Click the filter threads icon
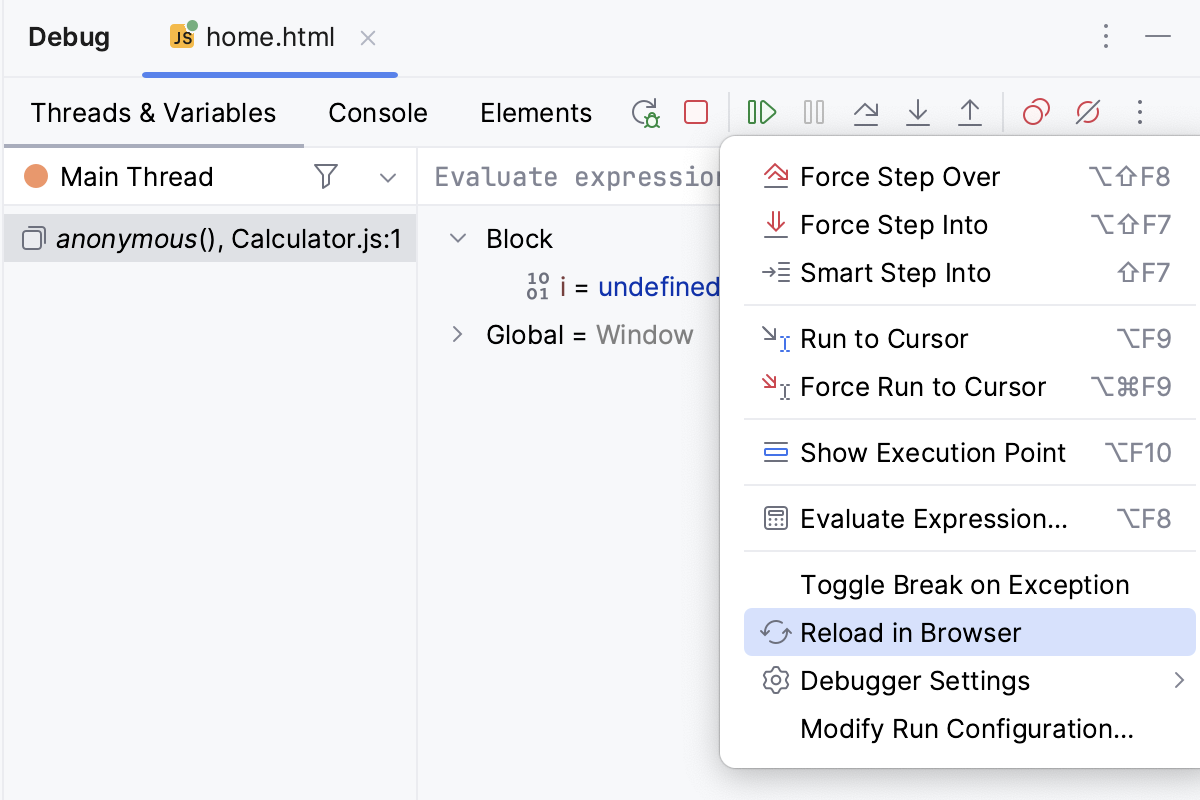Viewport: 1200px width, 800px height. tap(326, 176)
